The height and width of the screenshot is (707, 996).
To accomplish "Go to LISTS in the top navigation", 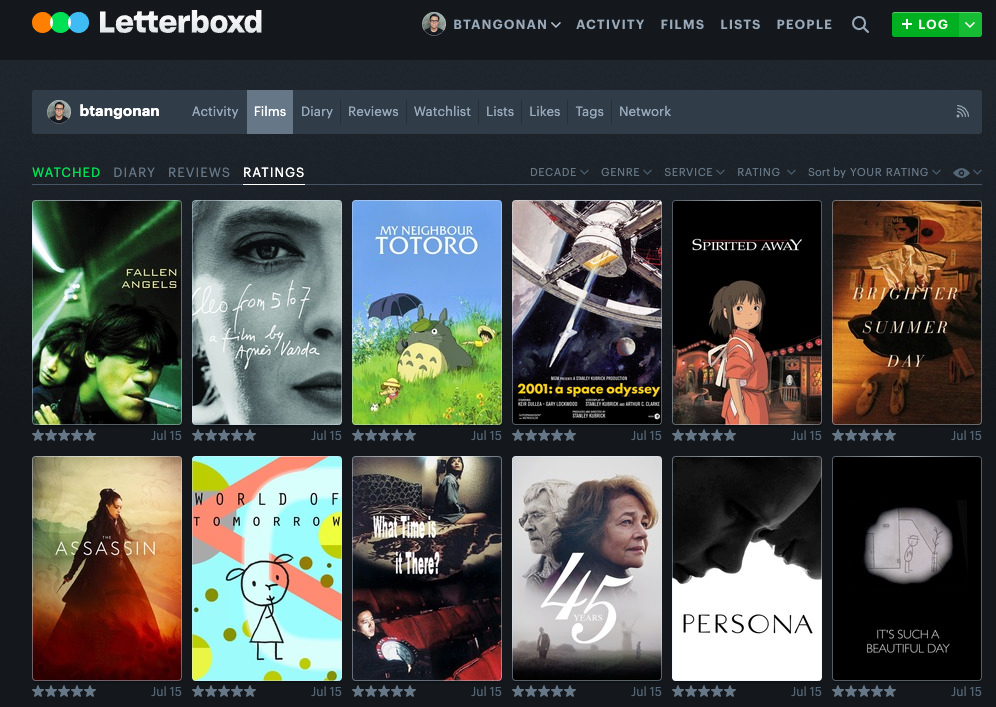I will point(740,25).
